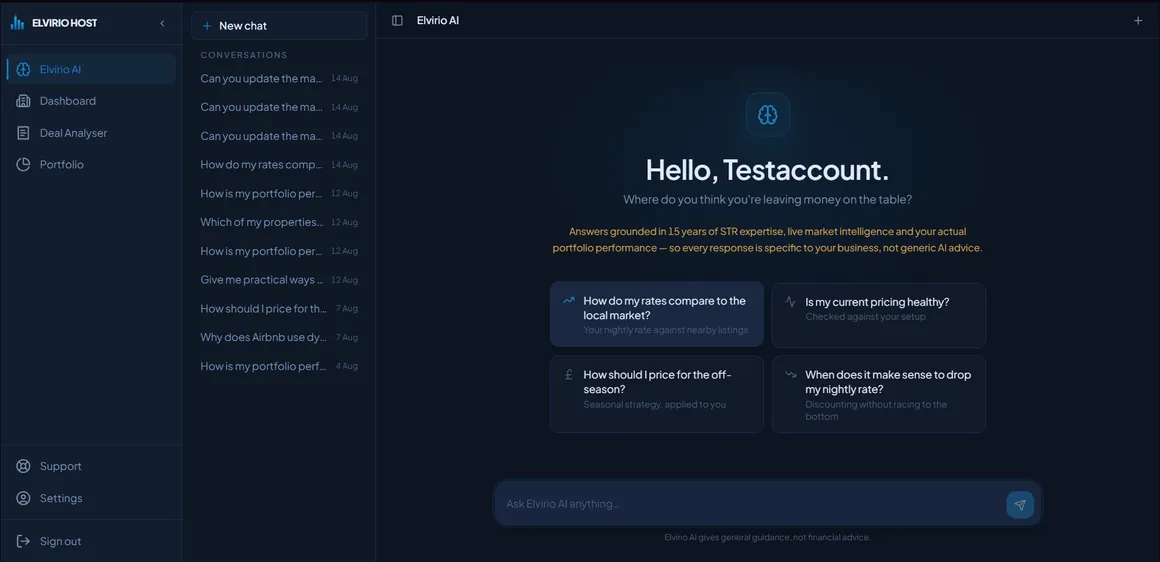Image resolution: width=1160 pixels, height=562 pixels.
Task: Click the 'Elvirio AI' title in the header
Action: 438,21
